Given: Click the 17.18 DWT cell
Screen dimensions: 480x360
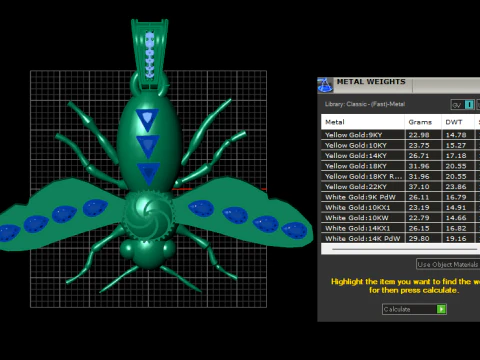Looking at the screenshot, I should (458, 155).
